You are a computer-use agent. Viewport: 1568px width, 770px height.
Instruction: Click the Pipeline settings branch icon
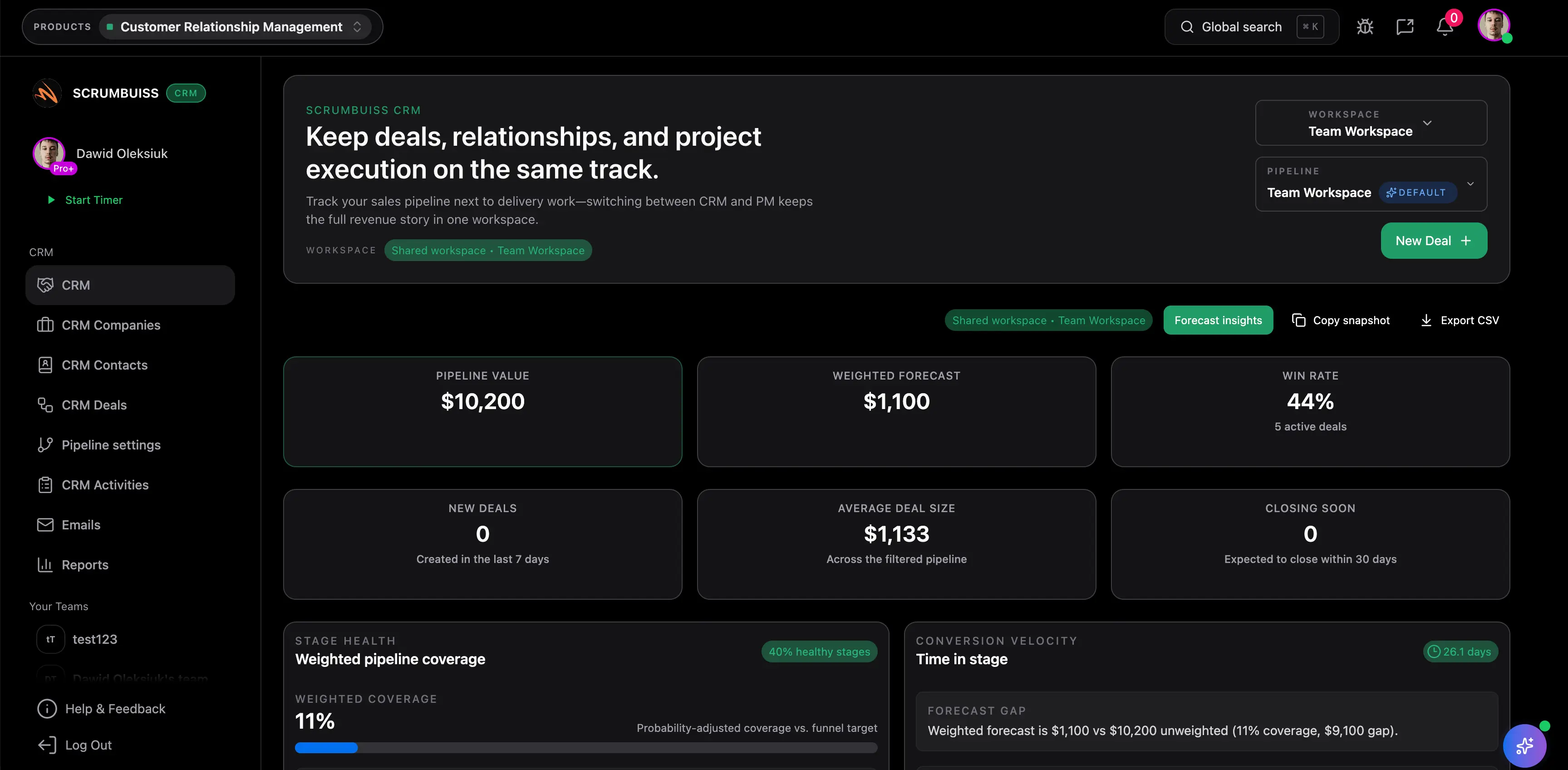pos(46,444)
